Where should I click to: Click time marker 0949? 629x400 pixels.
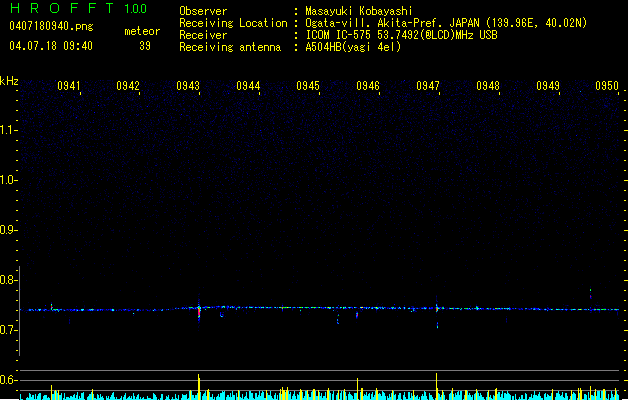(548, 86)
